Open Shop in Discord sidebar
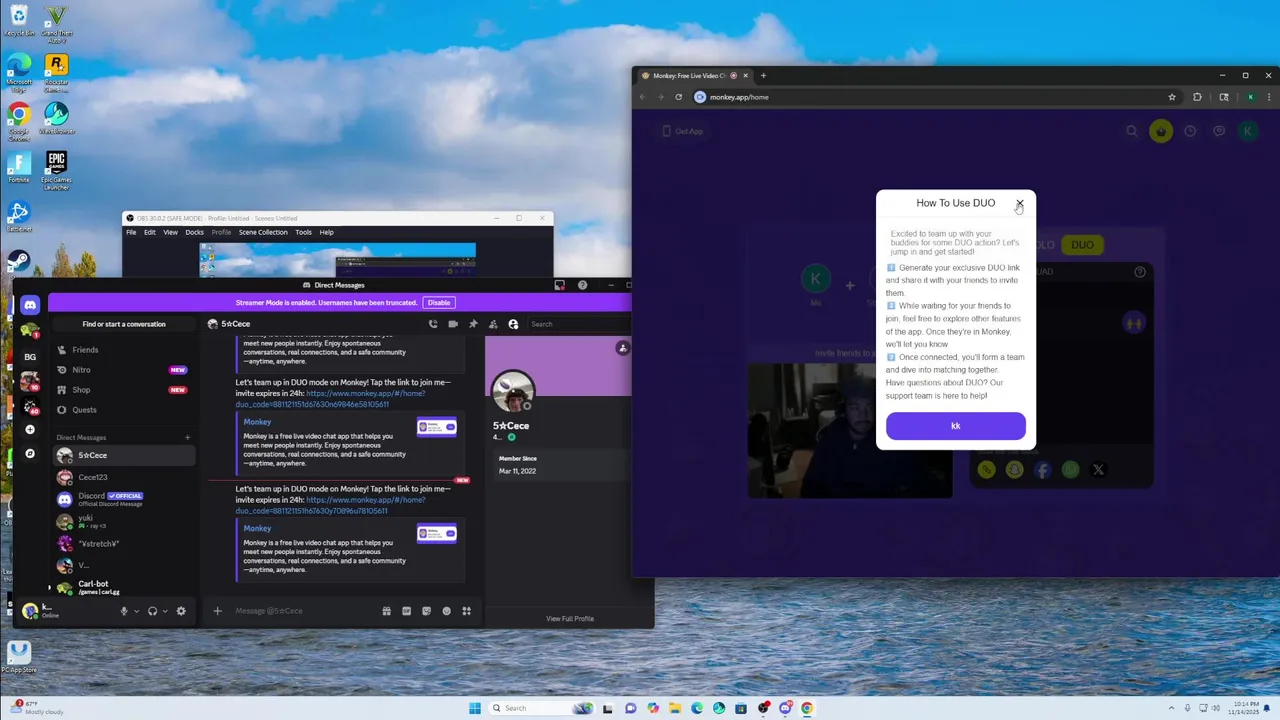The width and height of the screenshot is (1280, 720). tap(124, 390)
